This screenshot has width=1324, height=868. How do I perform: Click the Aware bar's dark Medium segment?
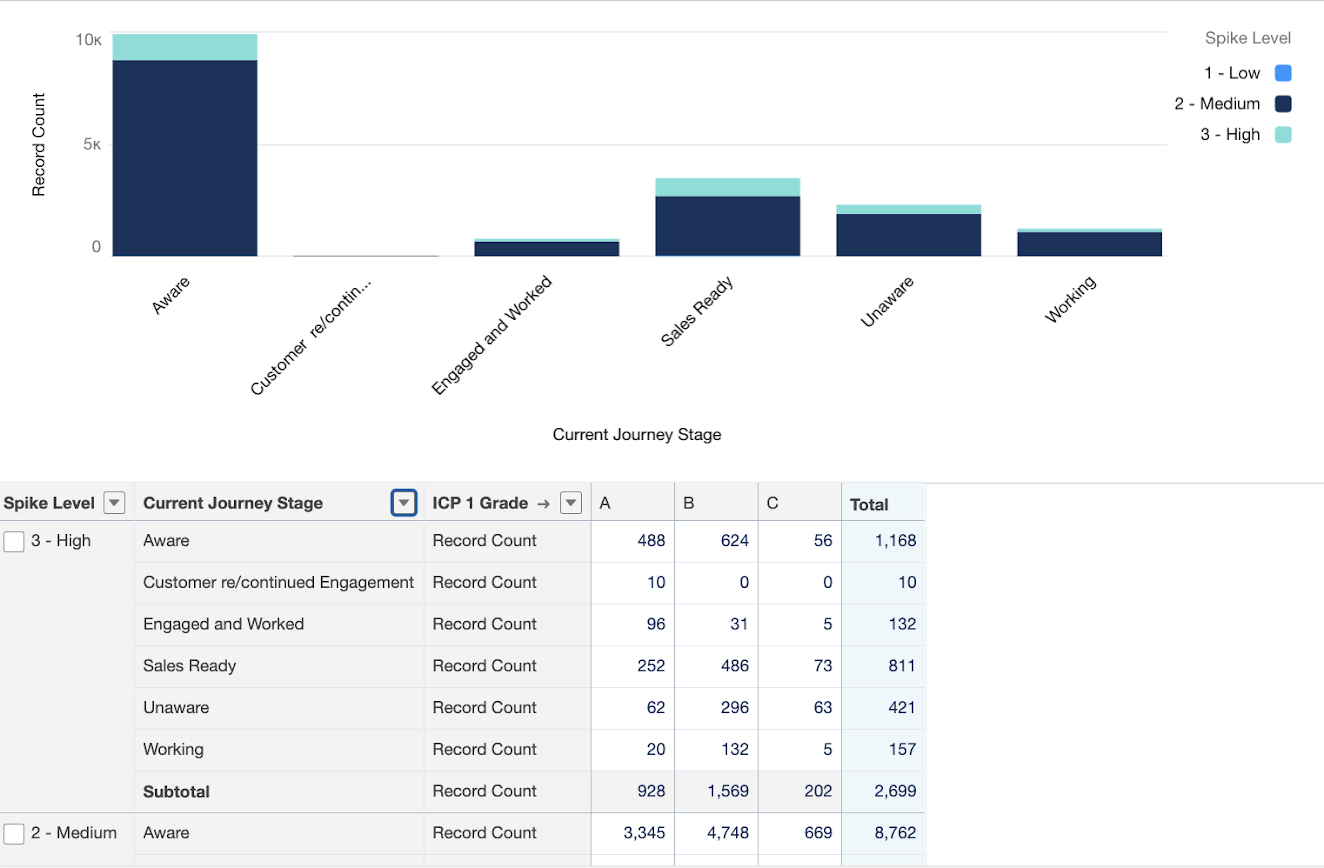click(185, 158)
